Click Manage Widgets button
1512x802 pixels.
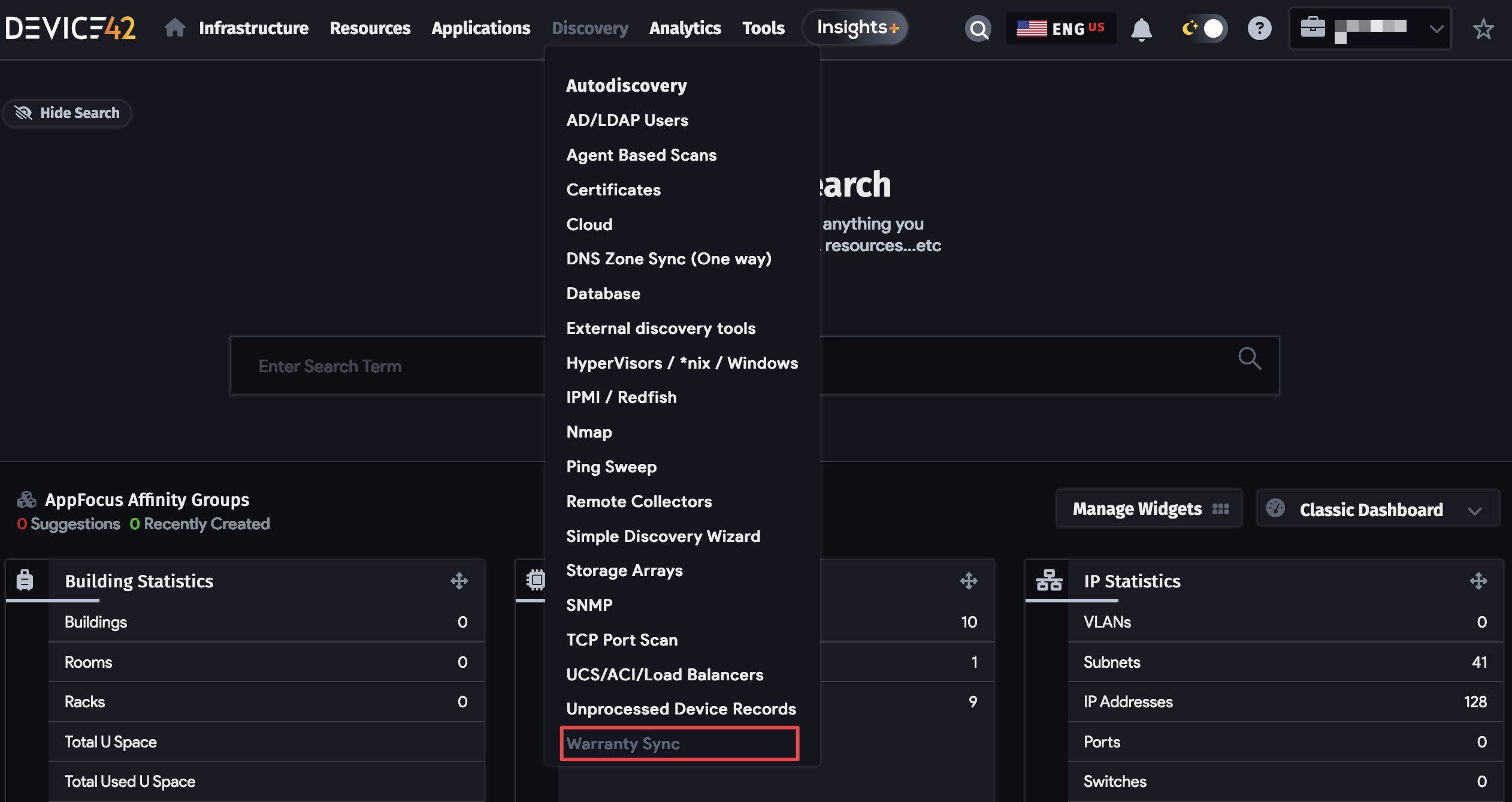tap(1148, 508)
